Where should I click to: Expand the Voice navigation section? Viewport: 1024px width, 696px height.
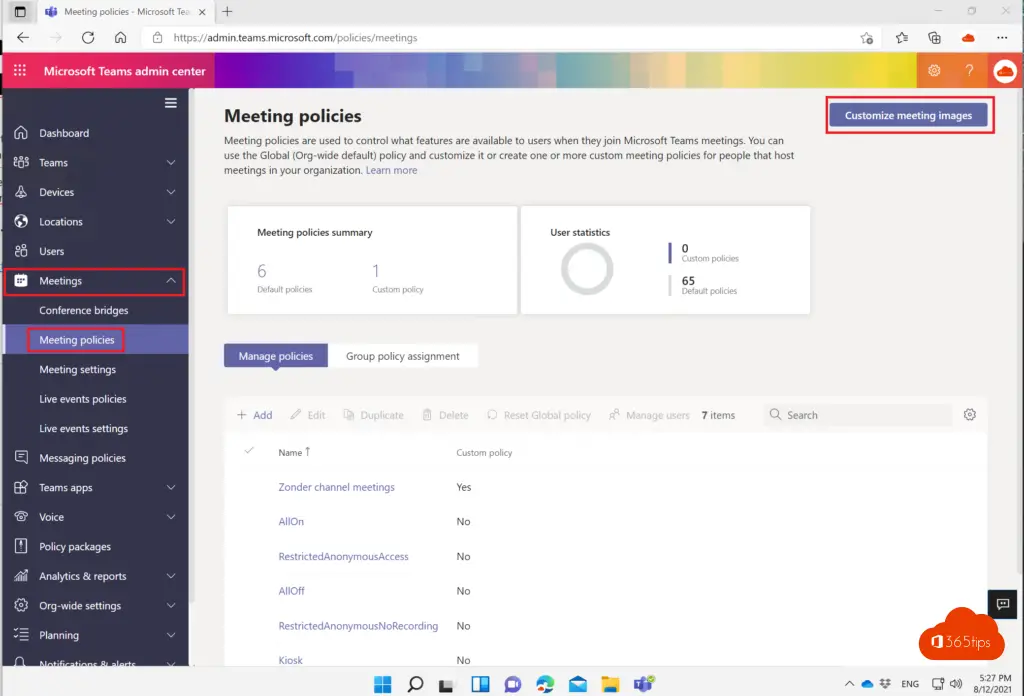tap(171, 517)
